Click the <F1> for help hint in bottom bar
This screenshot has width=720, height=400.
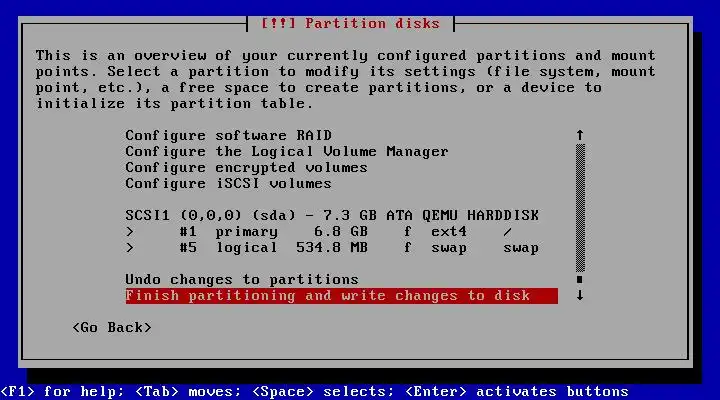[x=62, y=391]
